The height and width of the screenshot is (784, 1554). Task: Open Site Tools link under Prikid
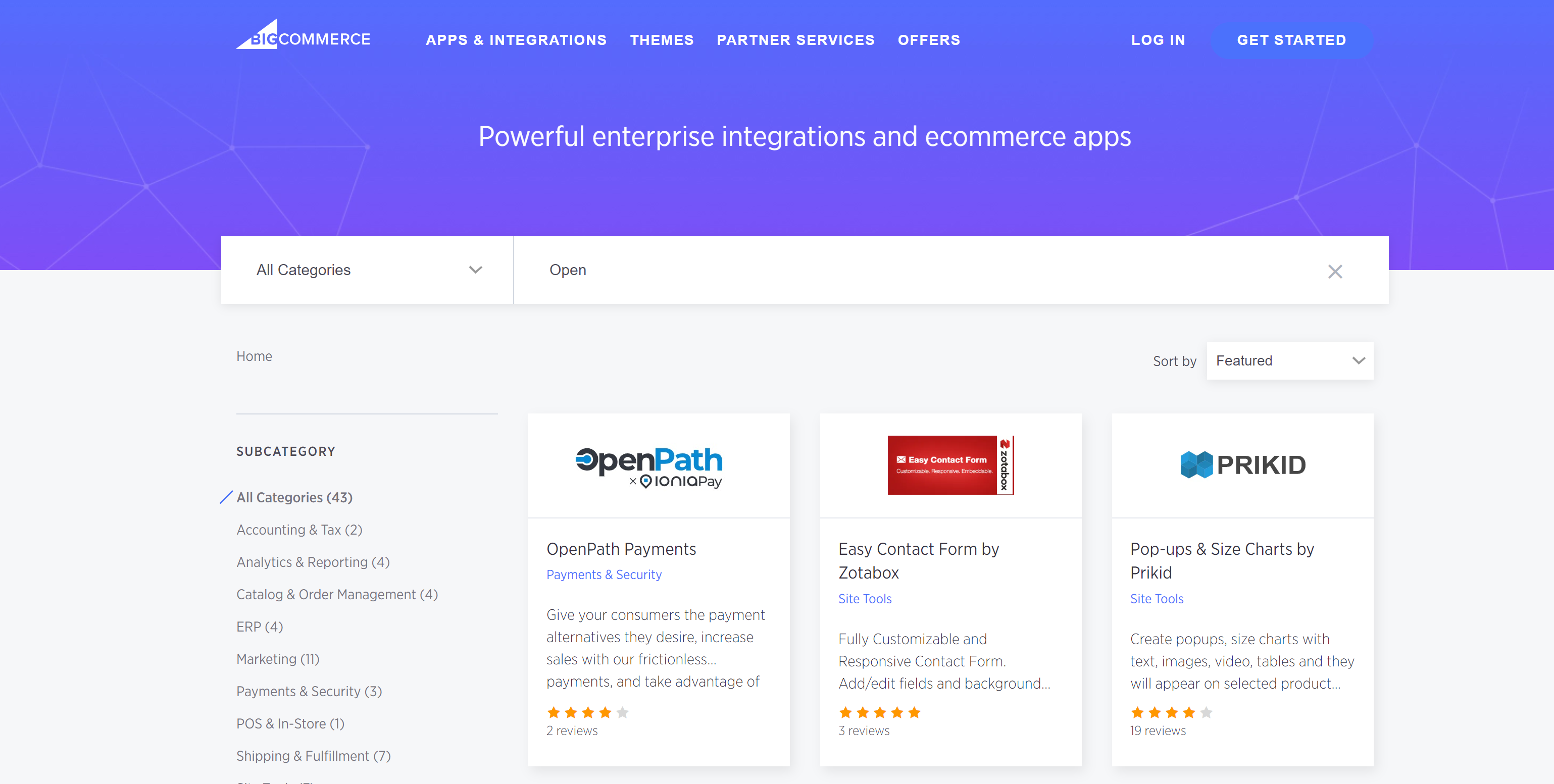tap(1156, 599)
